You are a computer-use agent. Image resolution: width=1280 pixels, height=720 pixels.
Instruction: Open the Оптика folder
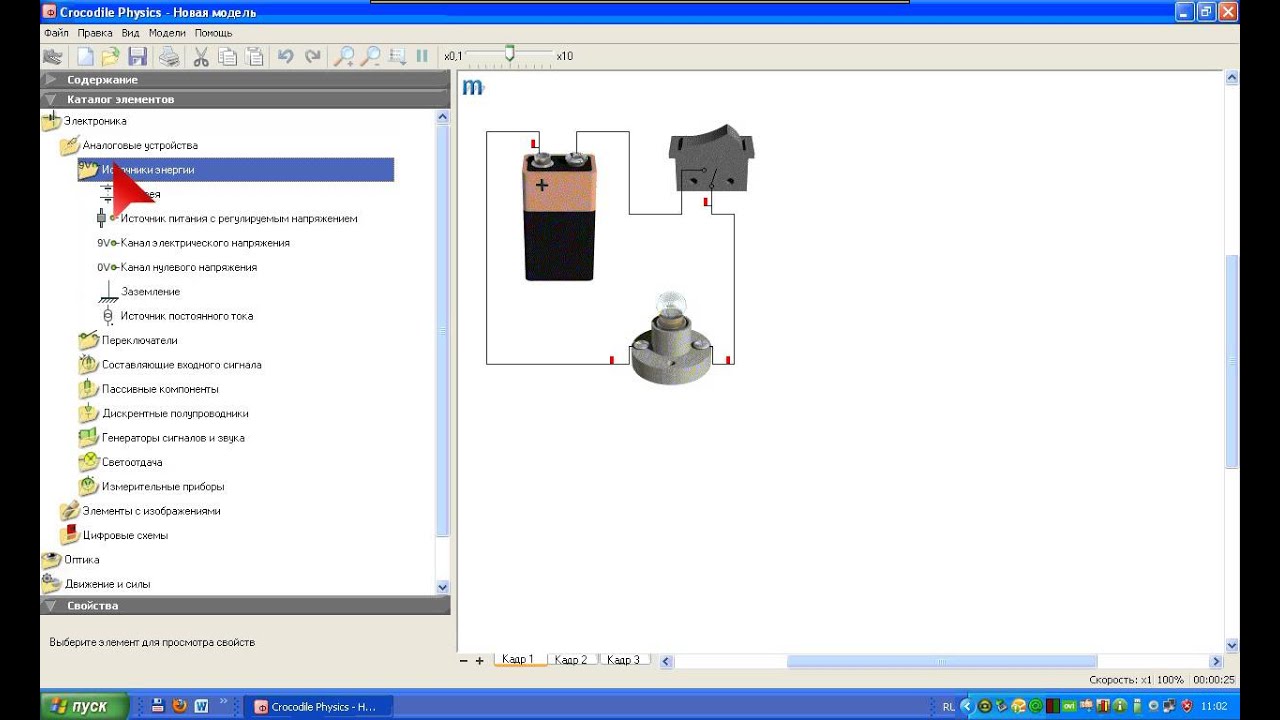[x=81, y=560]
